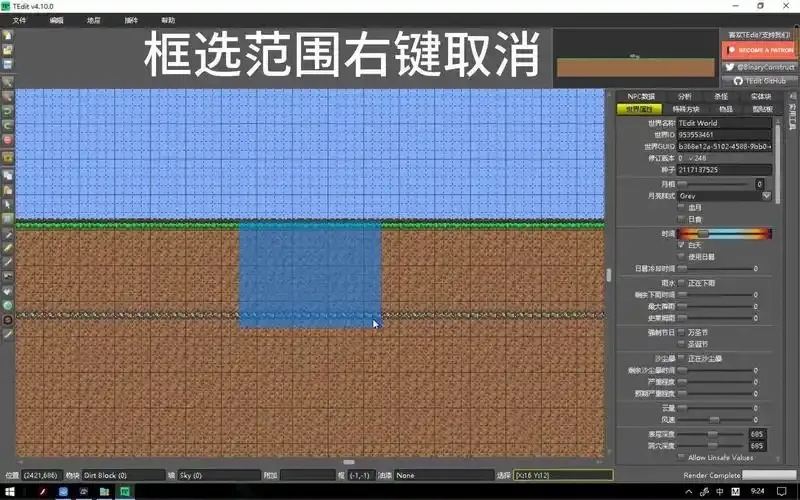
Task: Click the 世界ID field 953553461
Action: click(724, 135)
